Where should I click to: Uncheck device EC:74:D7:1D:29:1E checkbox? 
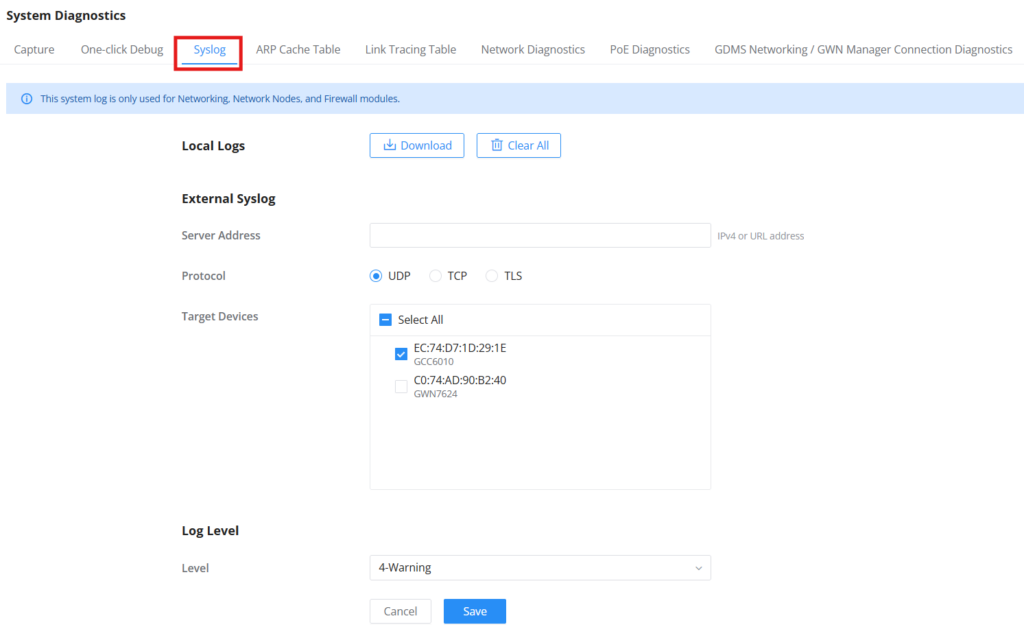point(401,354)
